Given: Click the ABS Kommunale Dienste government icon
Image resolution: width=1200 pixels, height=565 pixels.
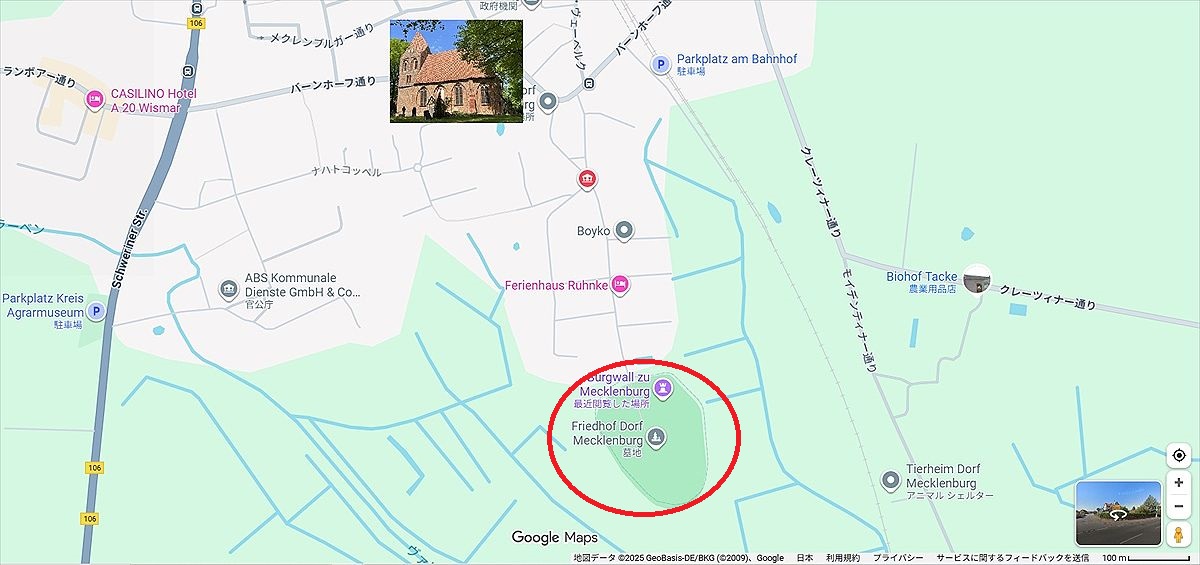Looking at the screenshot, I should (228, 290).
